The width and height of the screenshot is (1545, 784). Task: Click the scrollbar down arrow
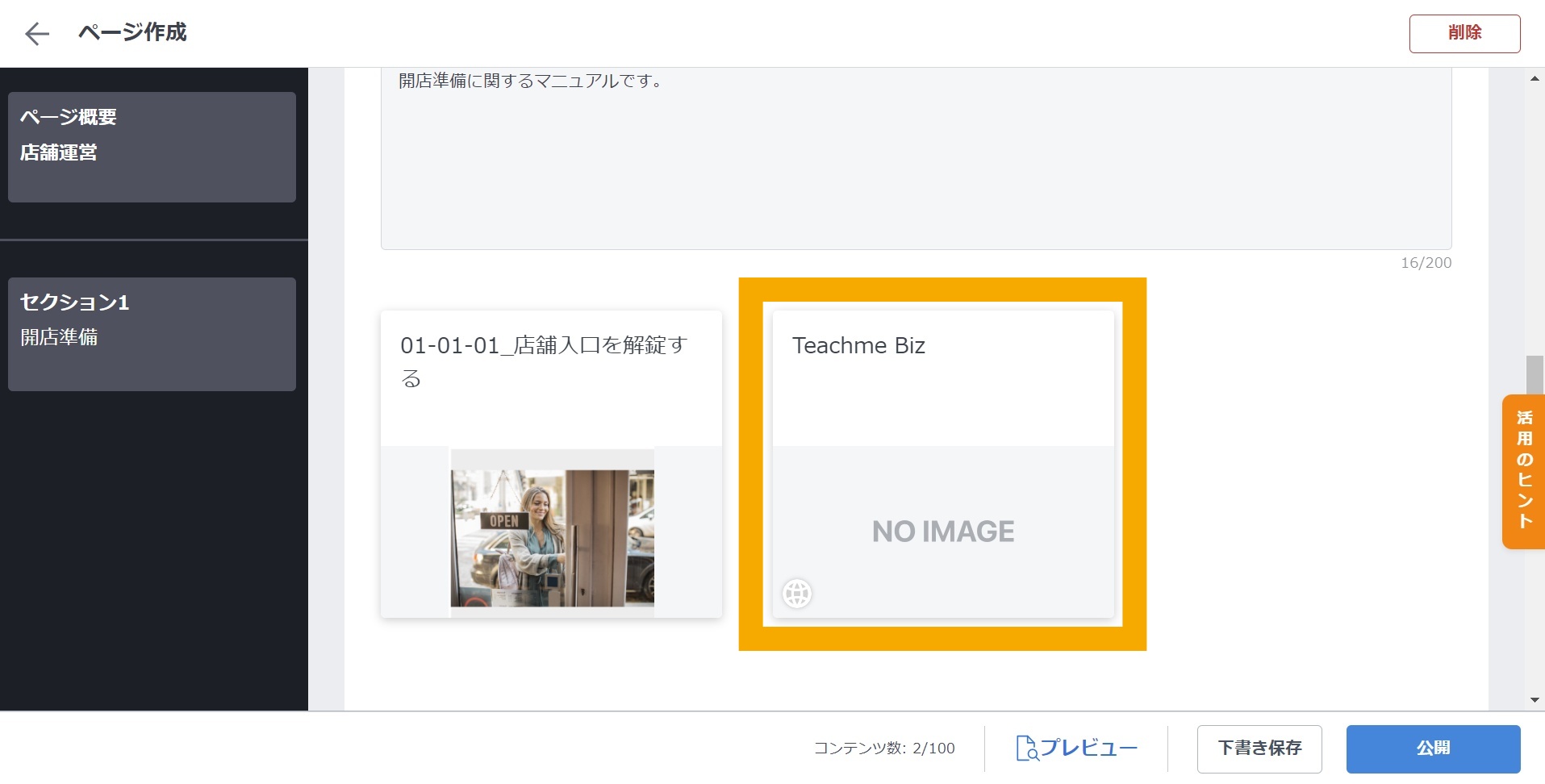[x=1534, y=700]
